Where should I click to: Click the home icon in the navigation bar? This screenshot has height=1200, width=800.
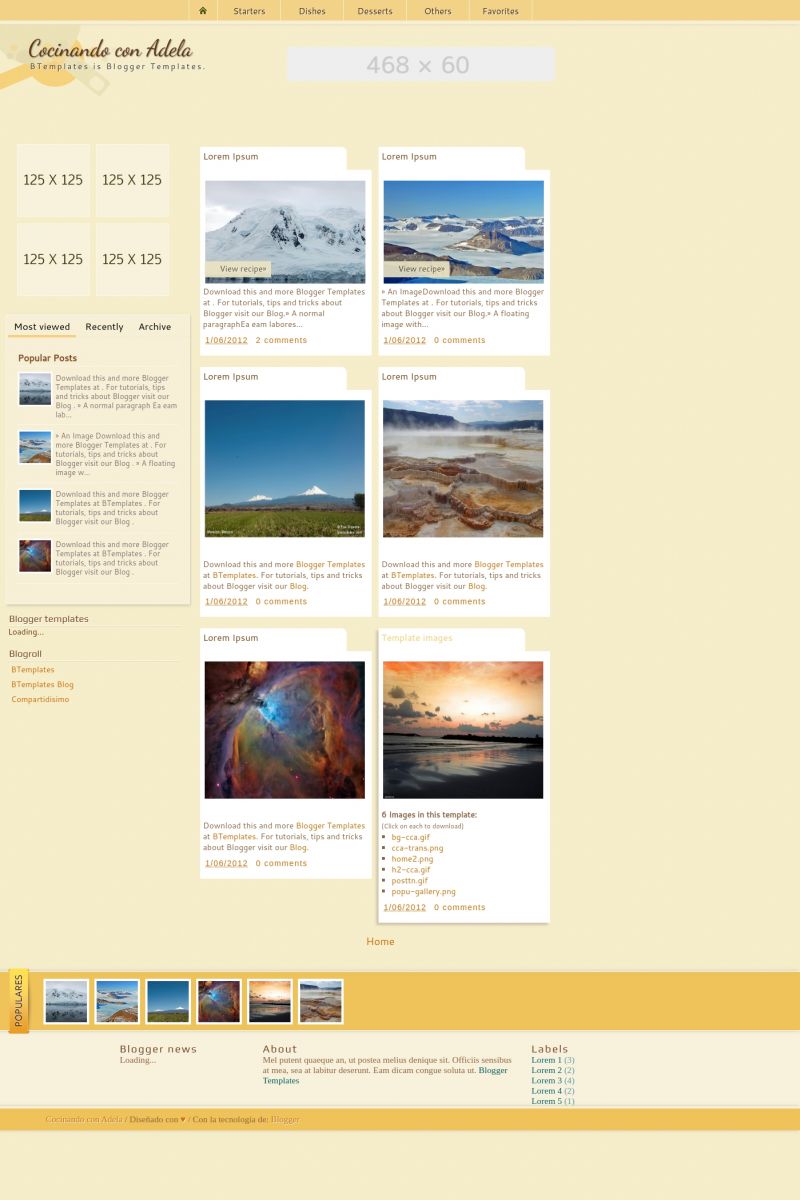203,11
